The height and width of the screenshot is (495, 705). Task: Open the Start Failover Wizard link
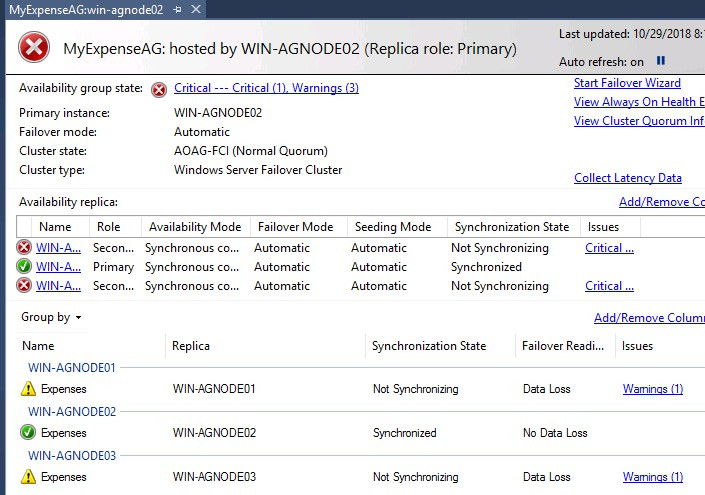click(627, 83)
